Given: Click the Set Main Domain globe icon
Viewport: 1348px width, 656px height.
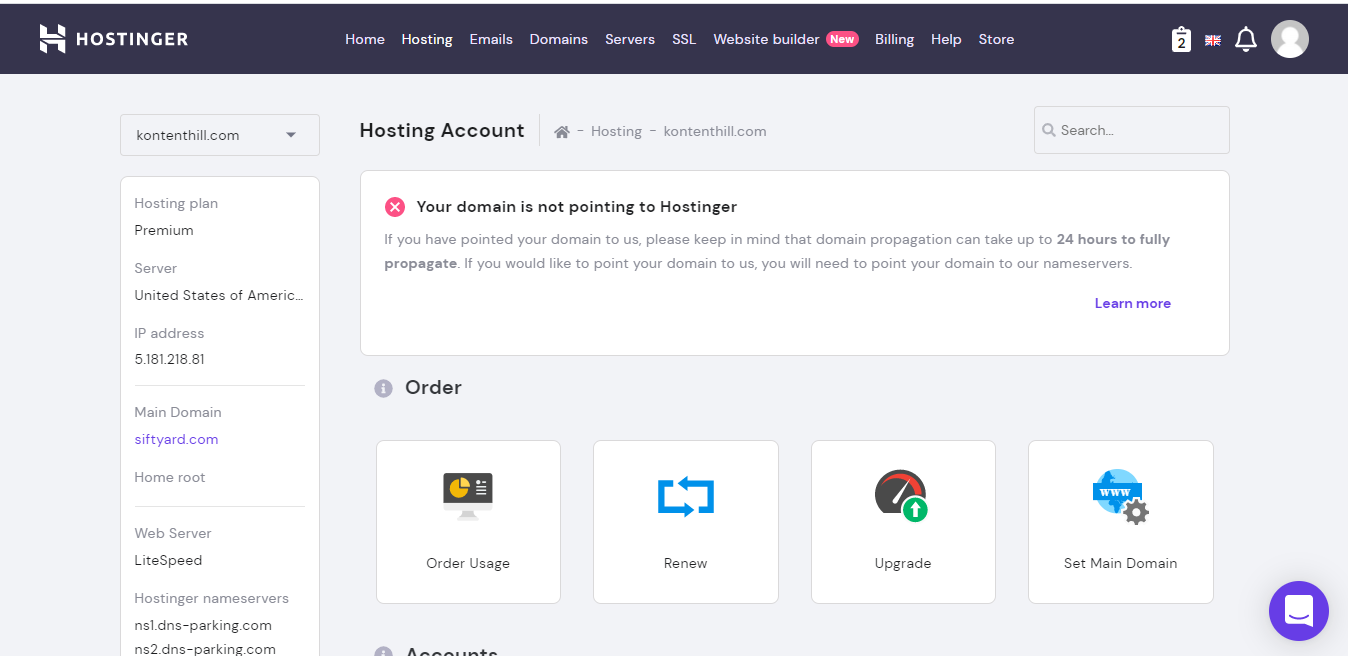Looking at the screenshot, I should 1120,496.
